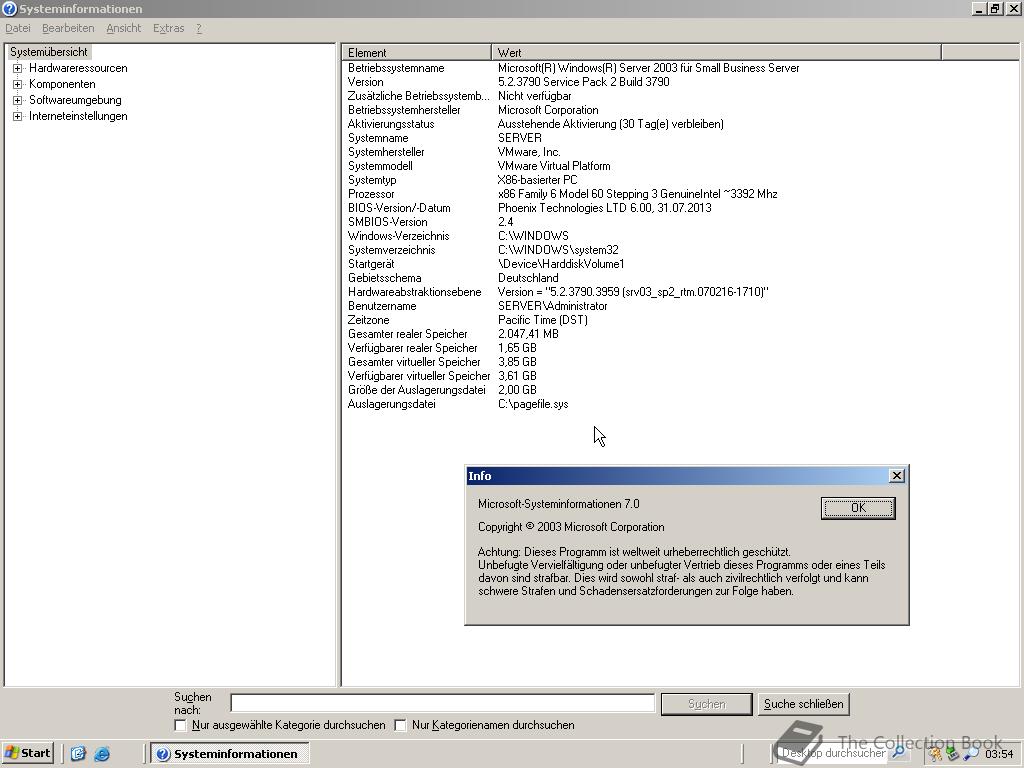Select the Hardwareressourcen tree label
The height and width of the screenshot is (768, 1024).
click(x=78, y=68)
